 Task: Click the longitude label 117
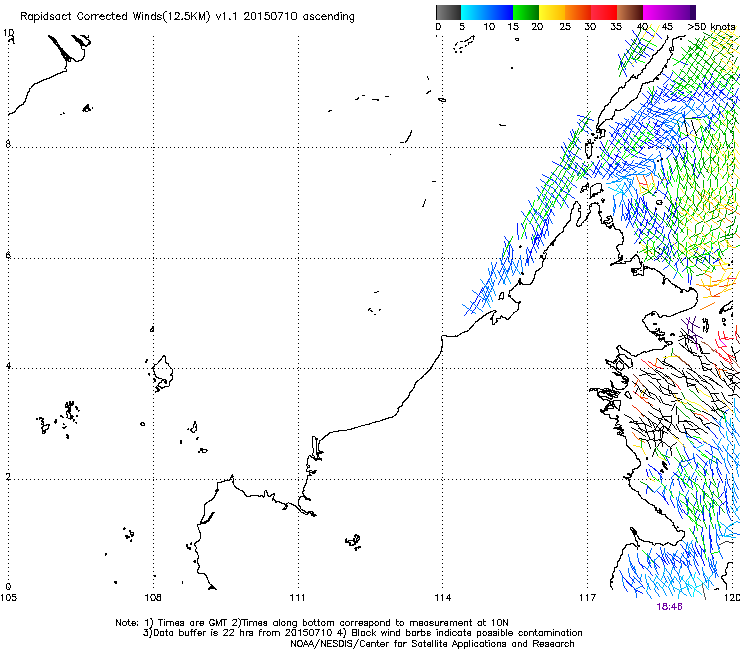[587, 598]
